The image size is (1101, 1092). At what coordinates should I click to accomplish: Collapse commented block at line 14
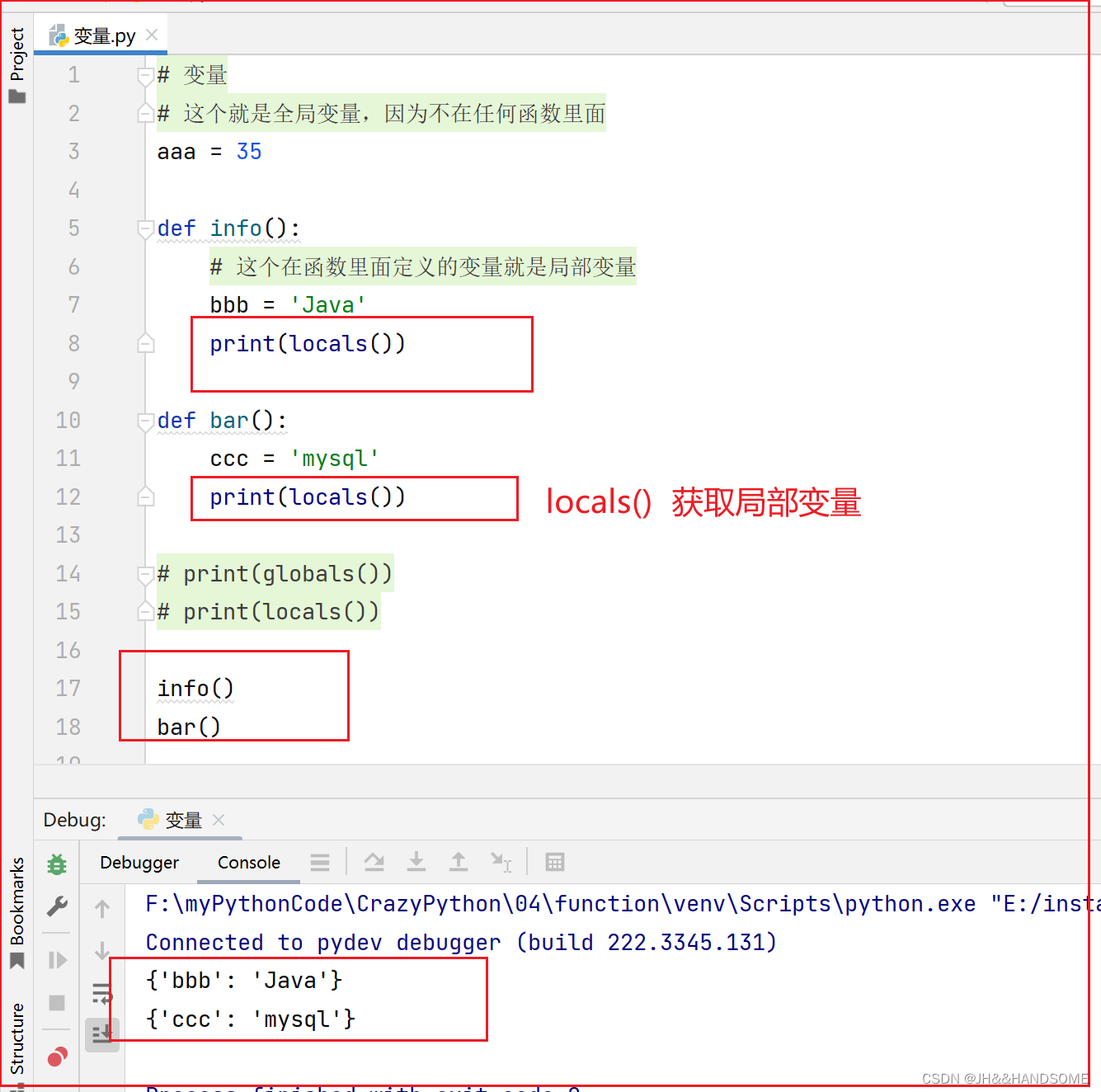click(x=146, y=574)
